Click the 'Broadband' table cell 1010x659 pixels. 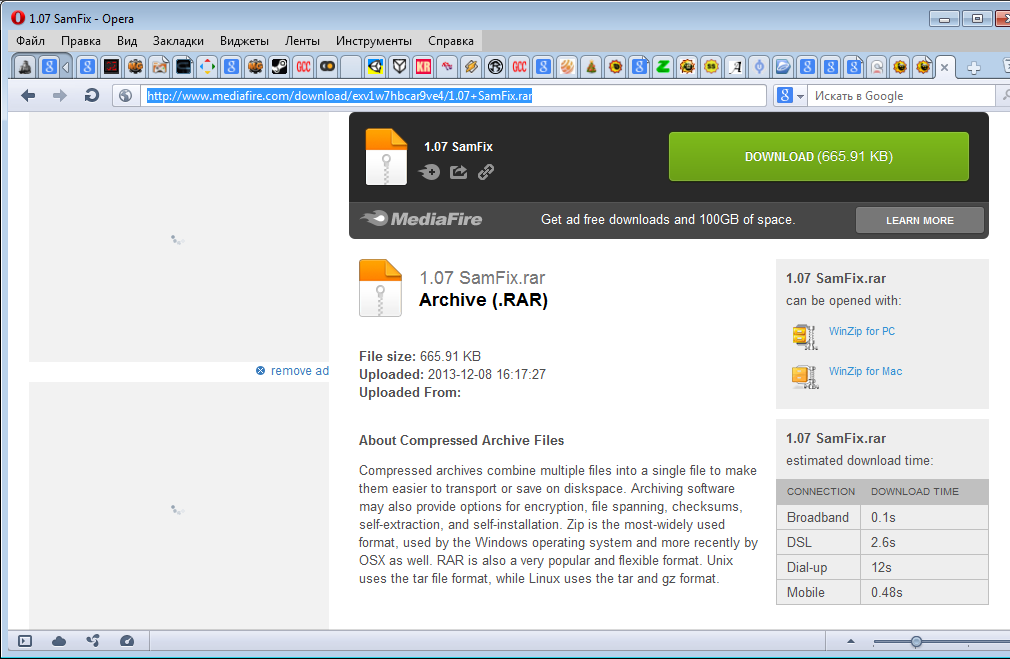[x=818, y=517]
